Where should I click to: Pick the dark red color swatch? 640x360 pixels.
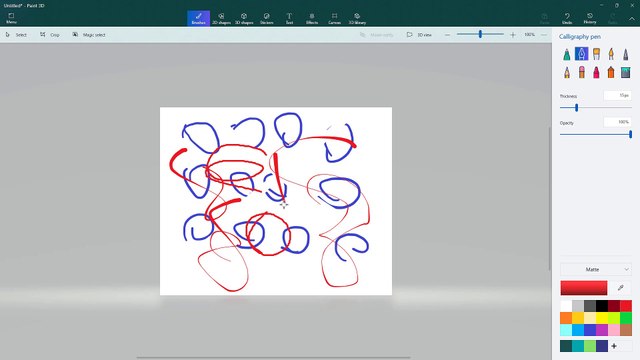coord(614,306)
